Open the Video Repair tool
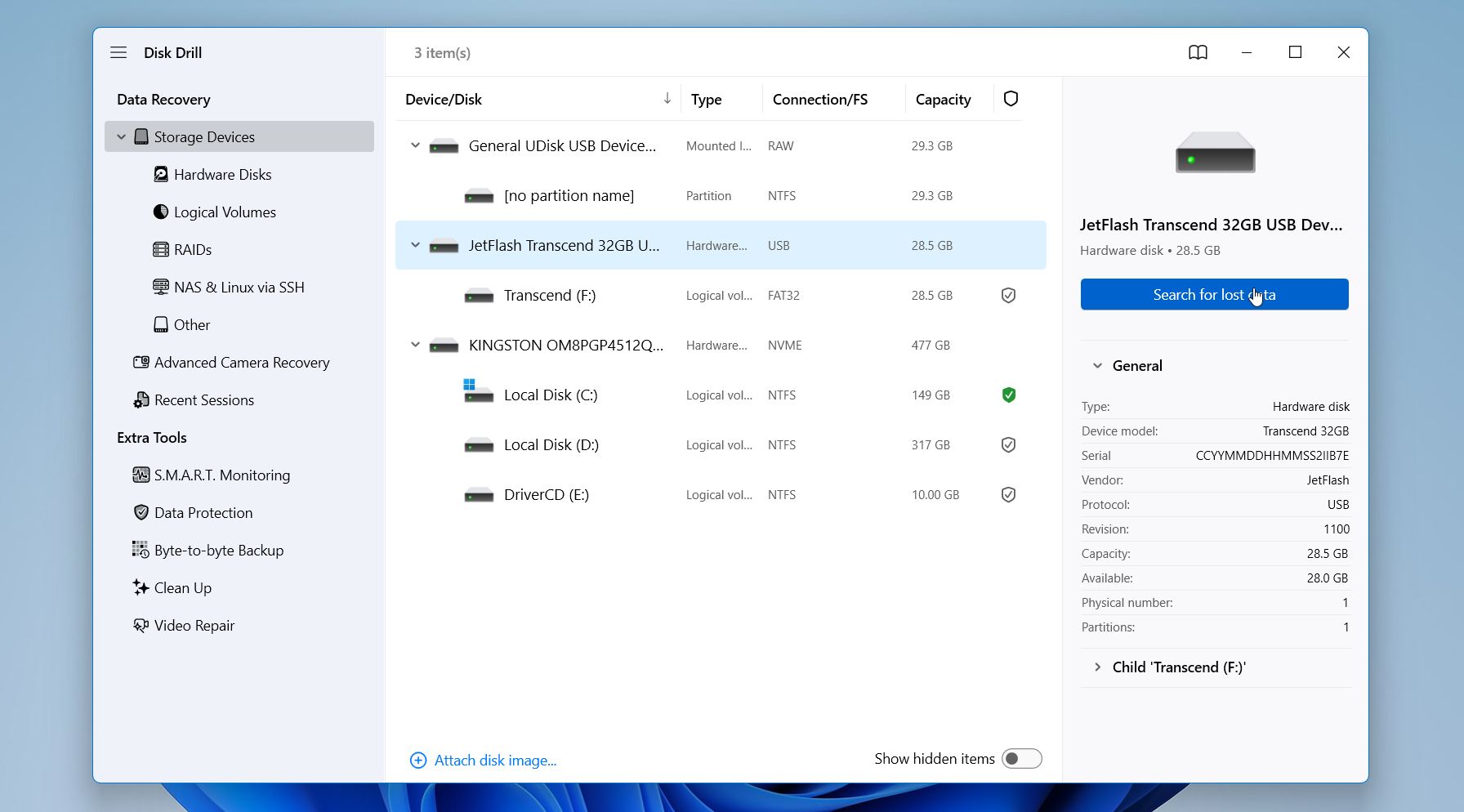Screen dimensions: 1464x812 194,625
